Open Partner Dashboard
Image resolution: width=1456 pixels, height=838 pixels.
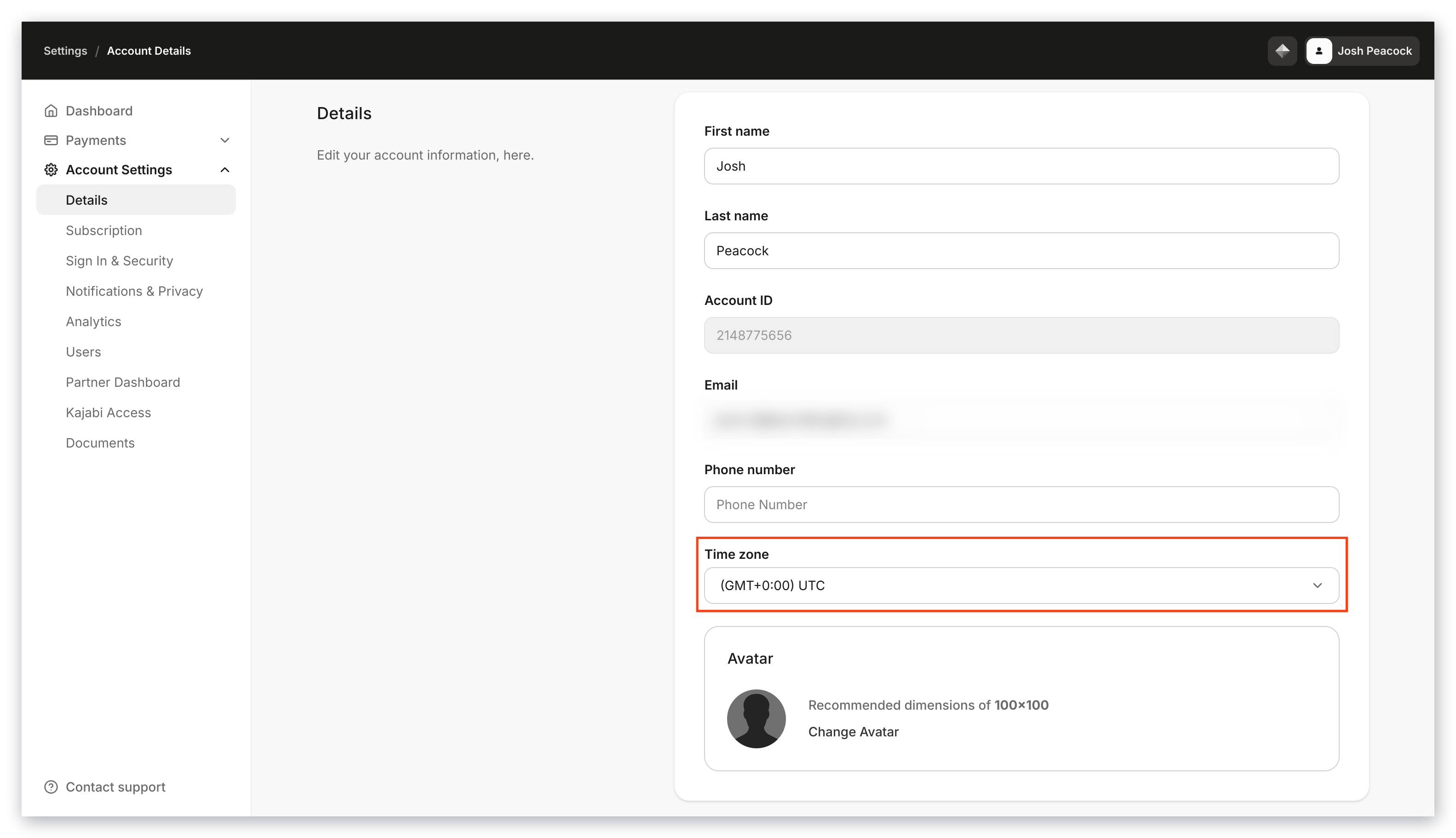(123, 382)
